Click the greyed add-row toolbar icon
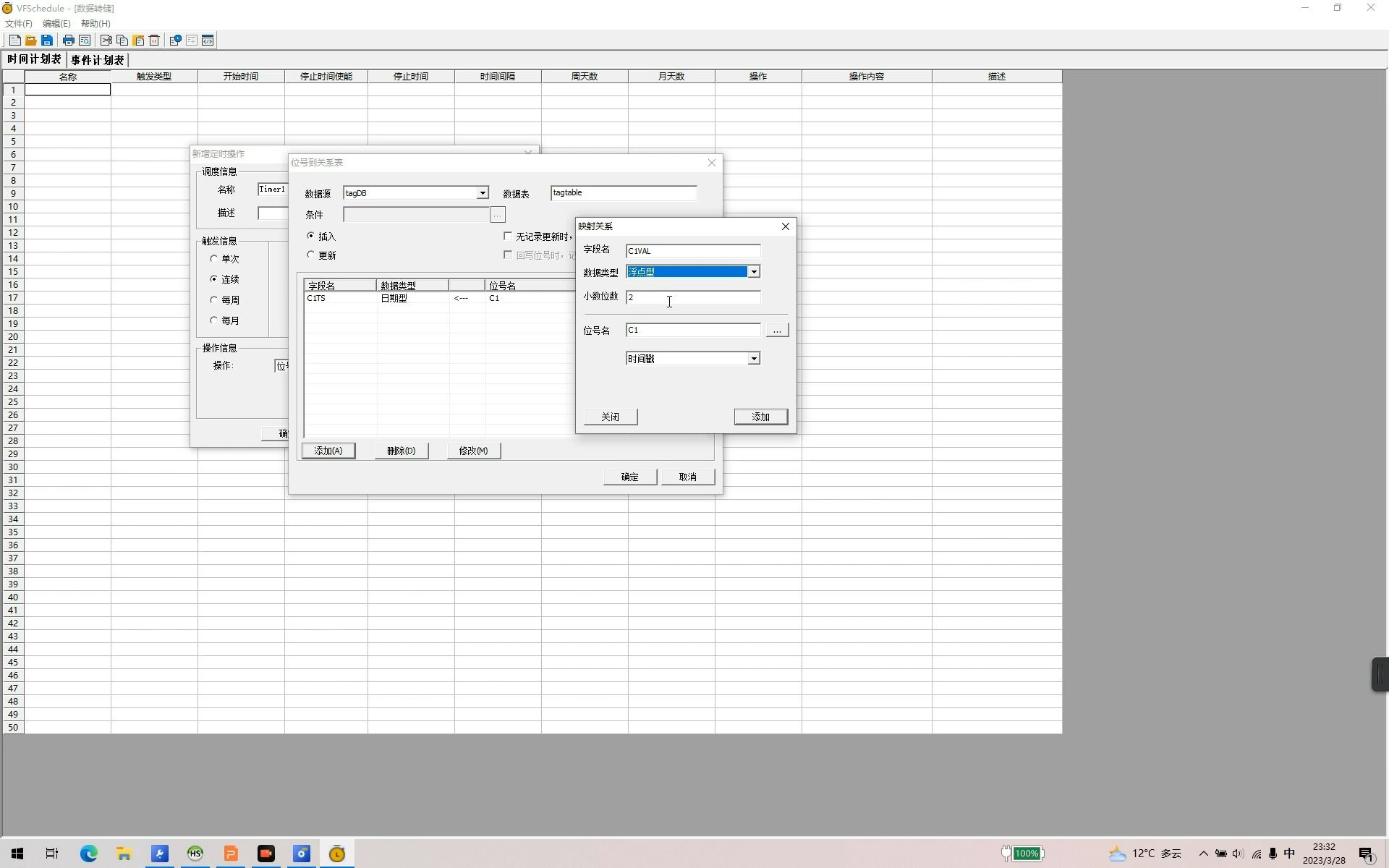1389x868 pixels. coord(192,41)
